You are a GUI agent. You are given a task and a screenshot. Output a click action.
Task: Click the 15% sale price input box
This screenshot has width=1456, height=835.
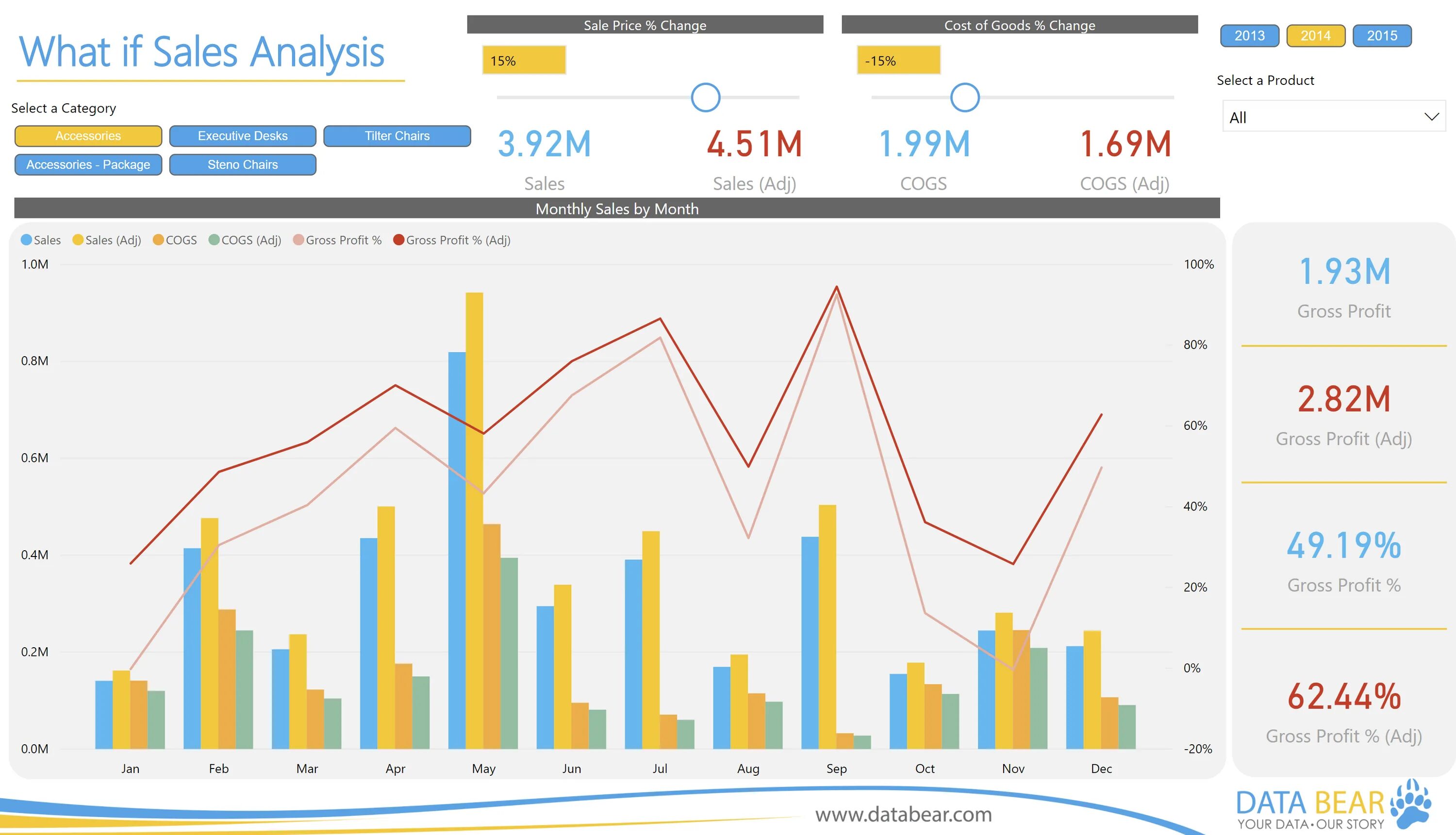524,60
